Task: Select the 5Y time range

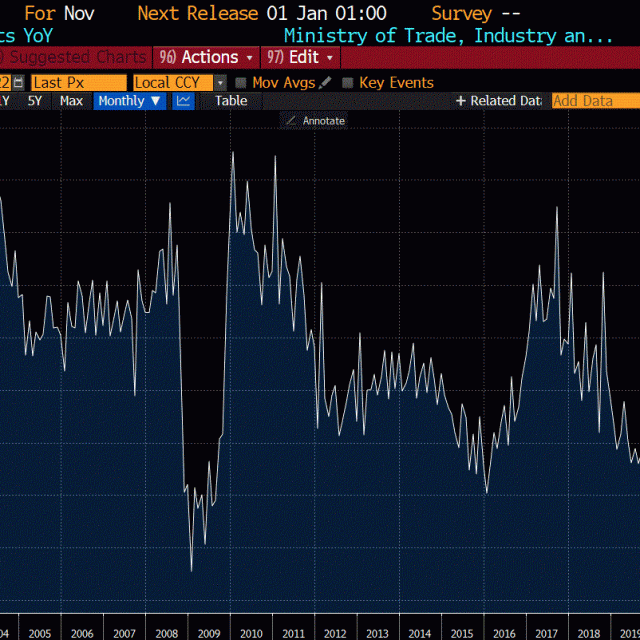Action: 35,101
